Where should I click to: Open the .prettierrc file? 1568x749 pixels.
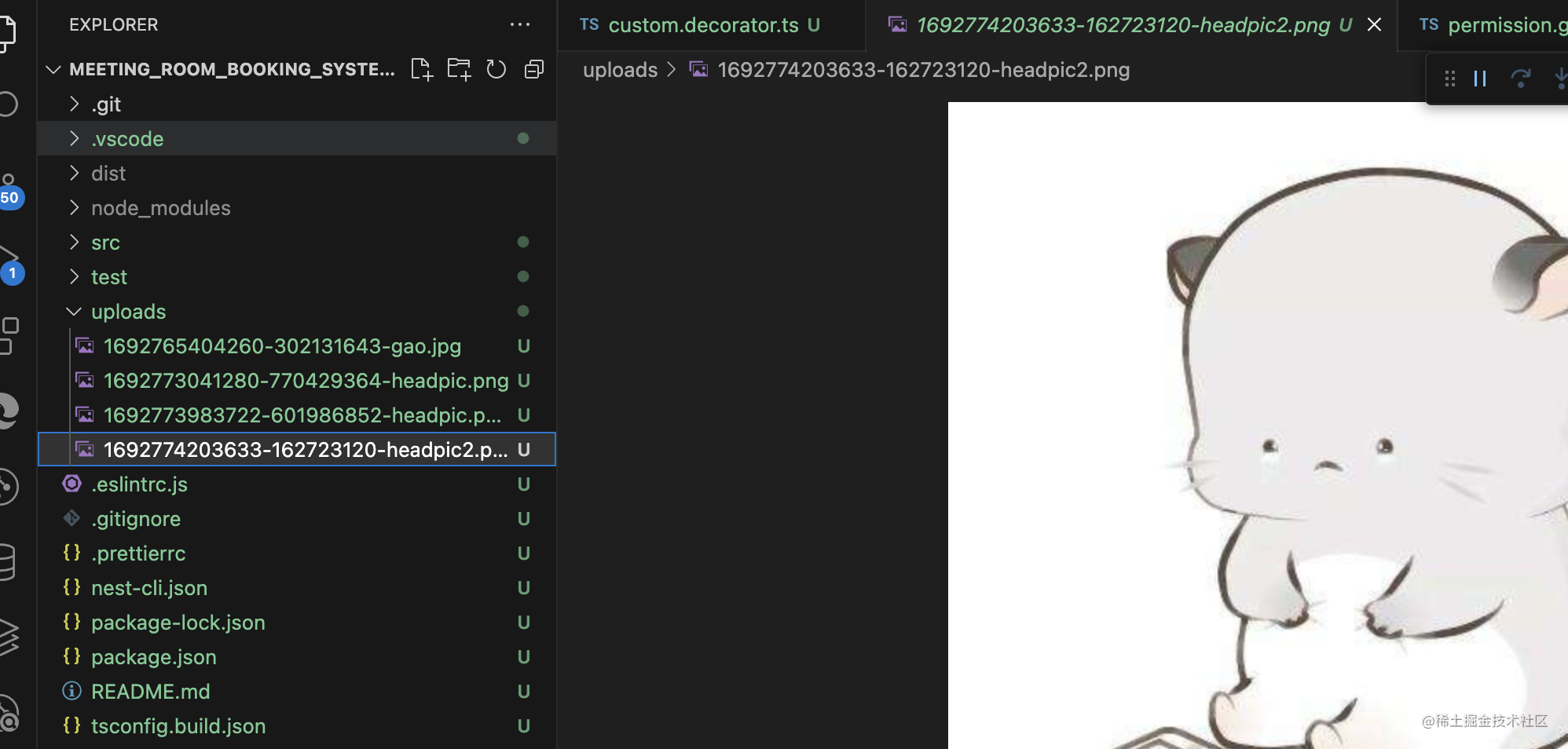click(x=297, y=554)
